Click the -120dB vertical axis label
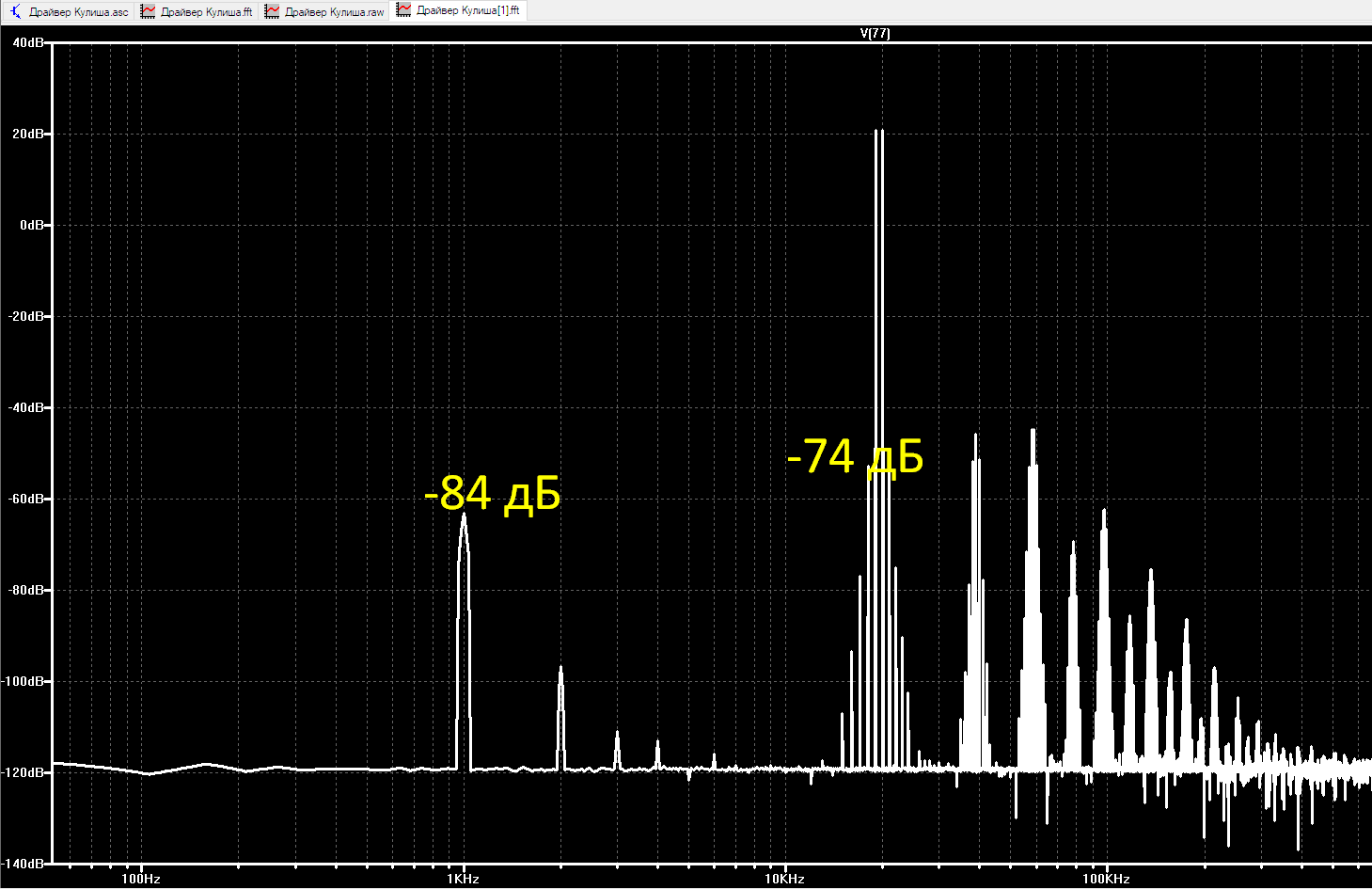1372x889 pixels. [23, 773]
